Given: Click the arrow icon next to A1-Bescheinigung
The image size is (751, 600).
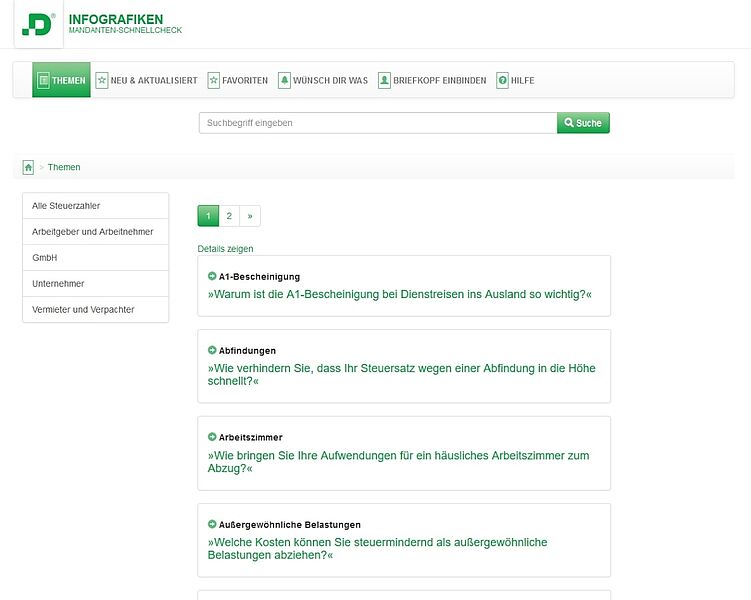Looking at the screenshot, I should point(212,276).
